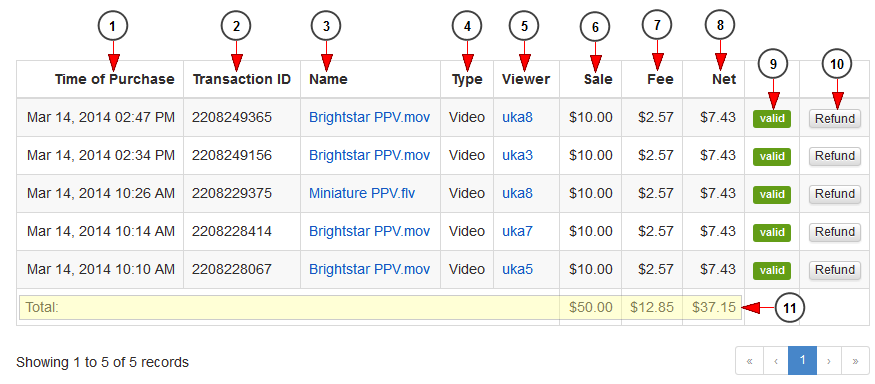Open viewer uka7 link

pos(517,232)
